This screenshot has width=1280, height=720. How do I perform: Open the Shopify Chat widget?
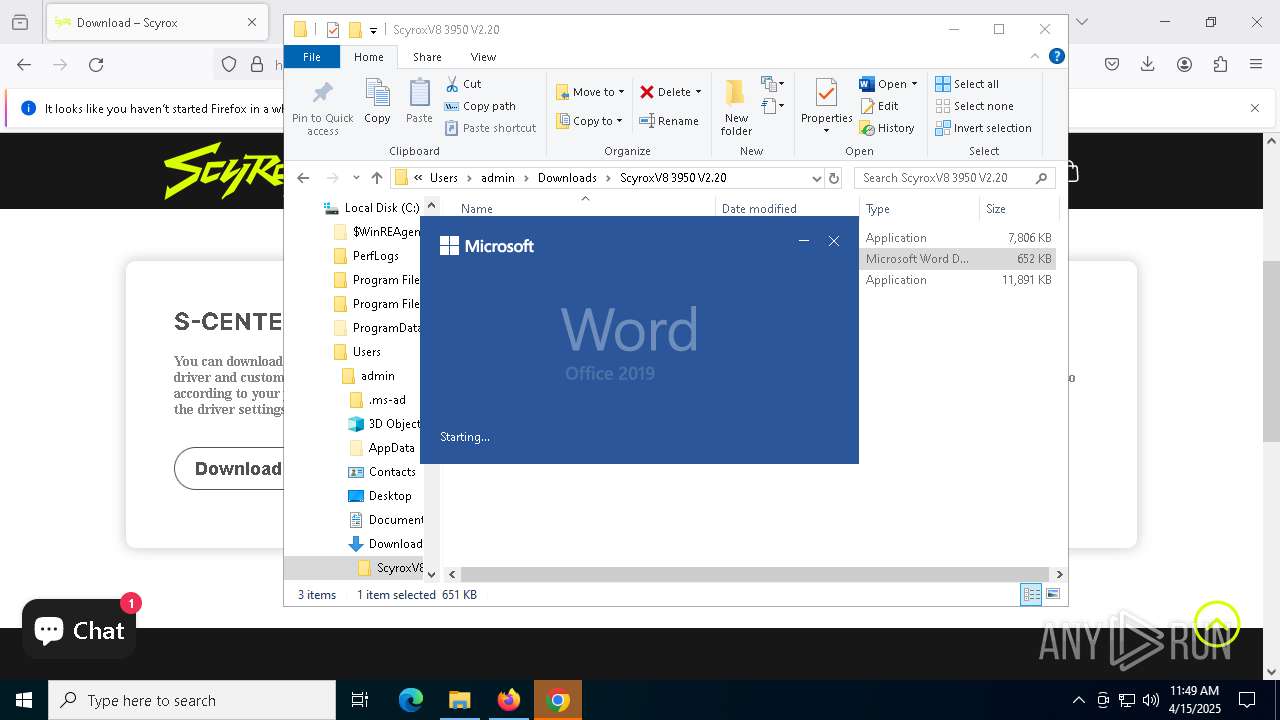[x=79, y=629]
